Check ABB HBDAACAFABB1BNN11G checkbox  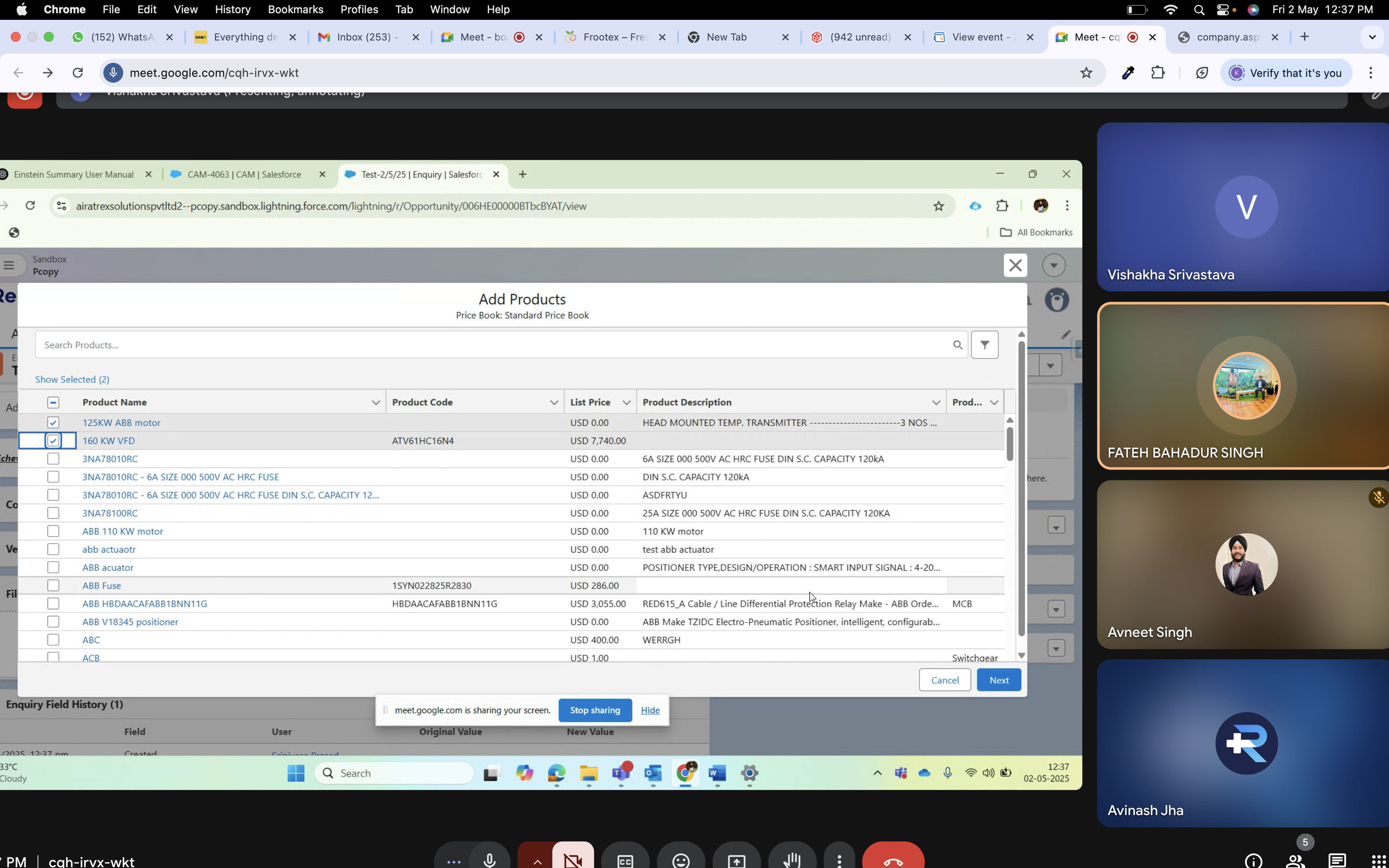tap(53, 604)
